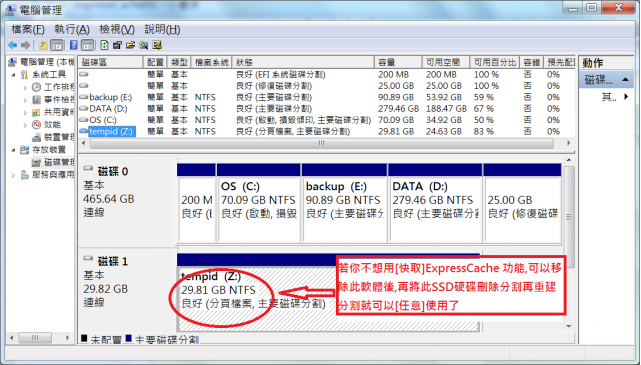
Task: Click the black Properties toolbar icon
Action: (x=117, y=45)
